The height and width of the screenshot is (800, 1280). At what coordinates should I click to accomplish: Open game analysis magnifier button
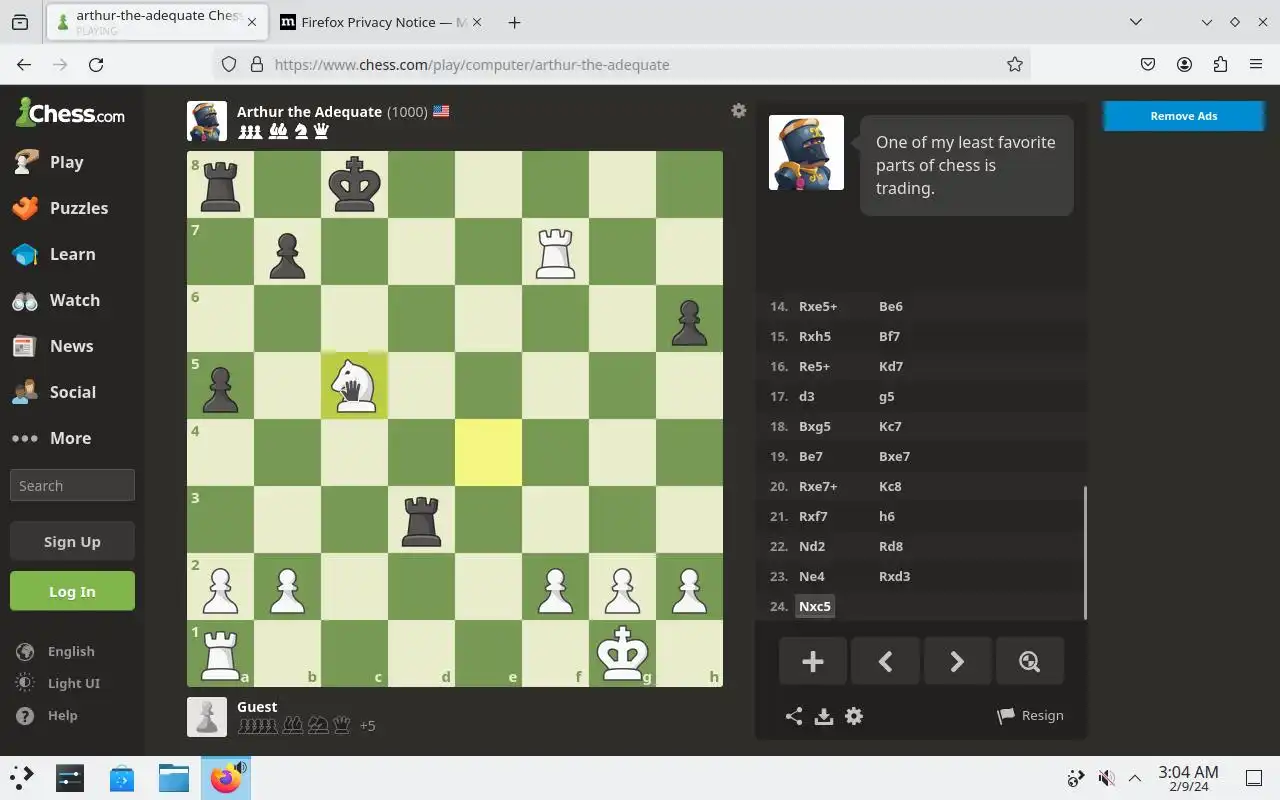pos(1029,661)
